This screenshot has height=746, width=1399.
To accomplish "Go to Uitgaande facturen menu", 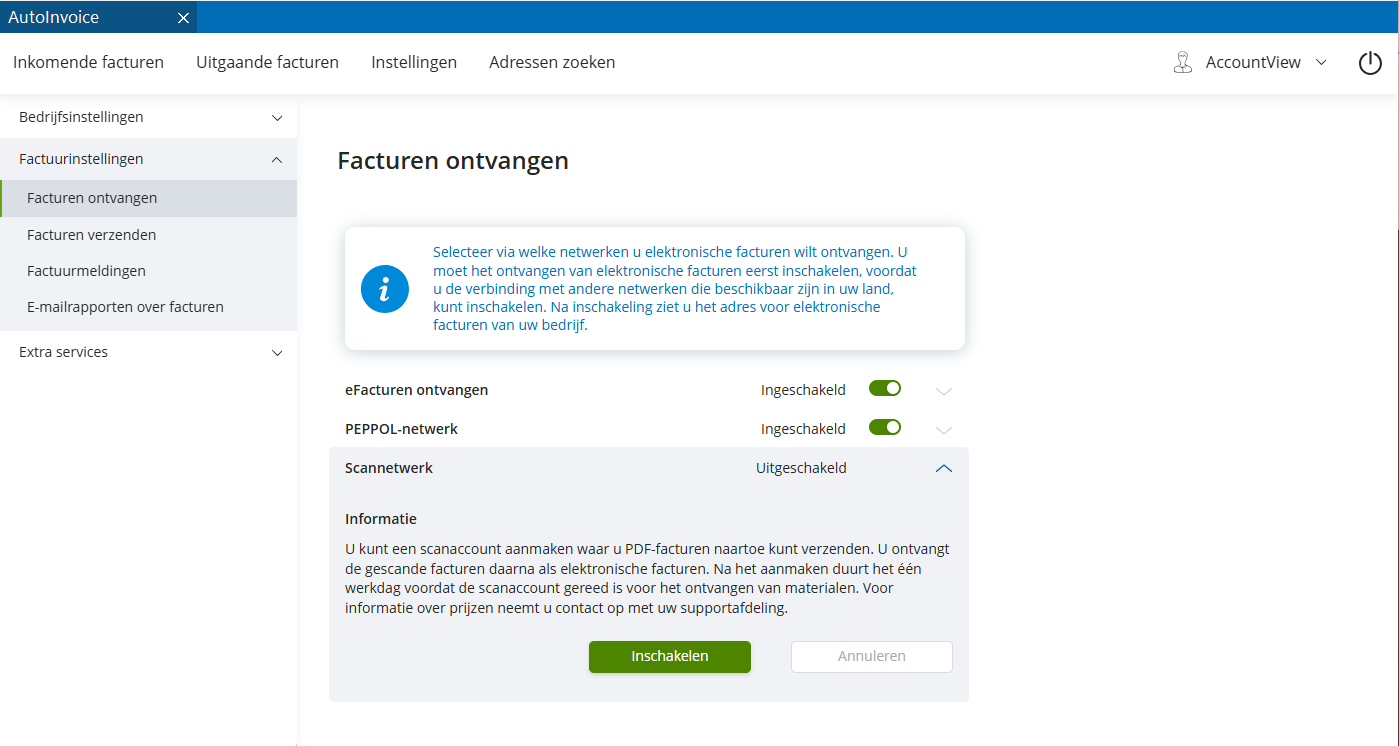I will 267,62.
